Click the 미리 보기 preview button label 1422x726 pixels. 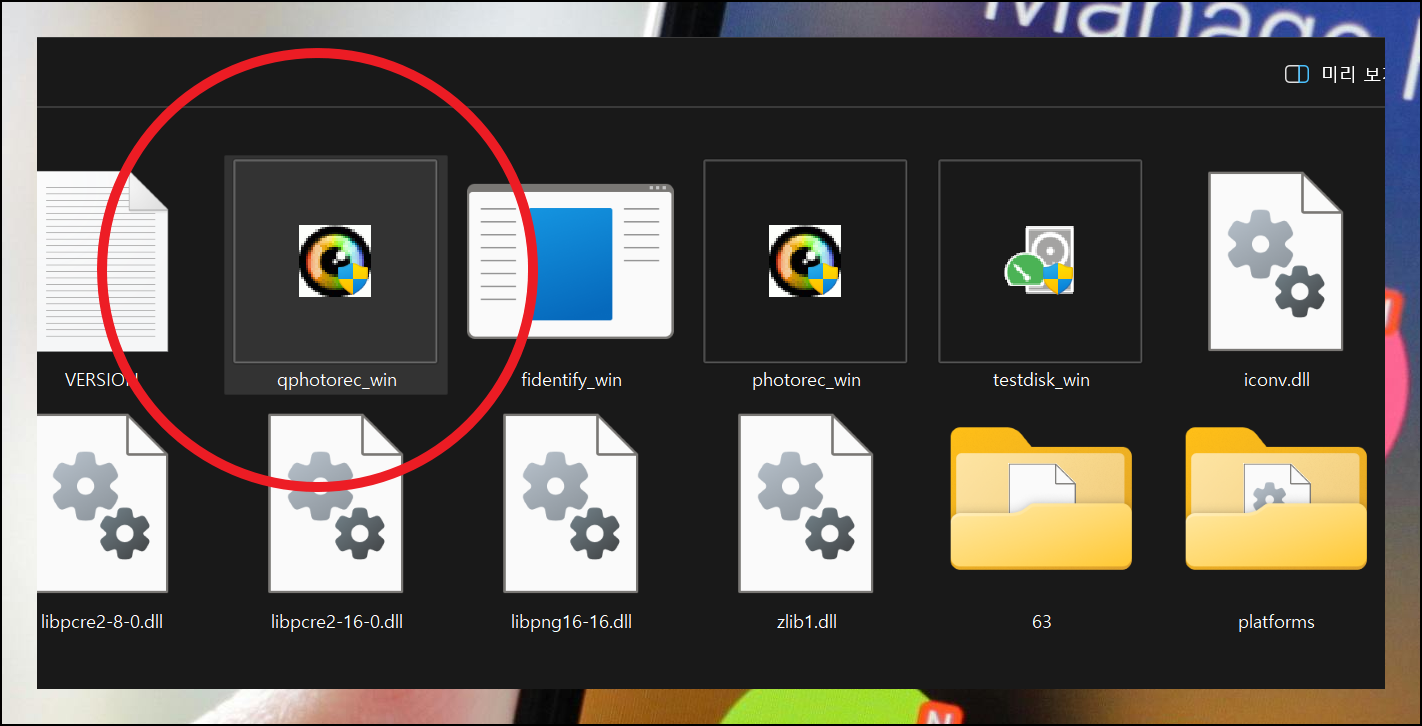point(1353,75)
